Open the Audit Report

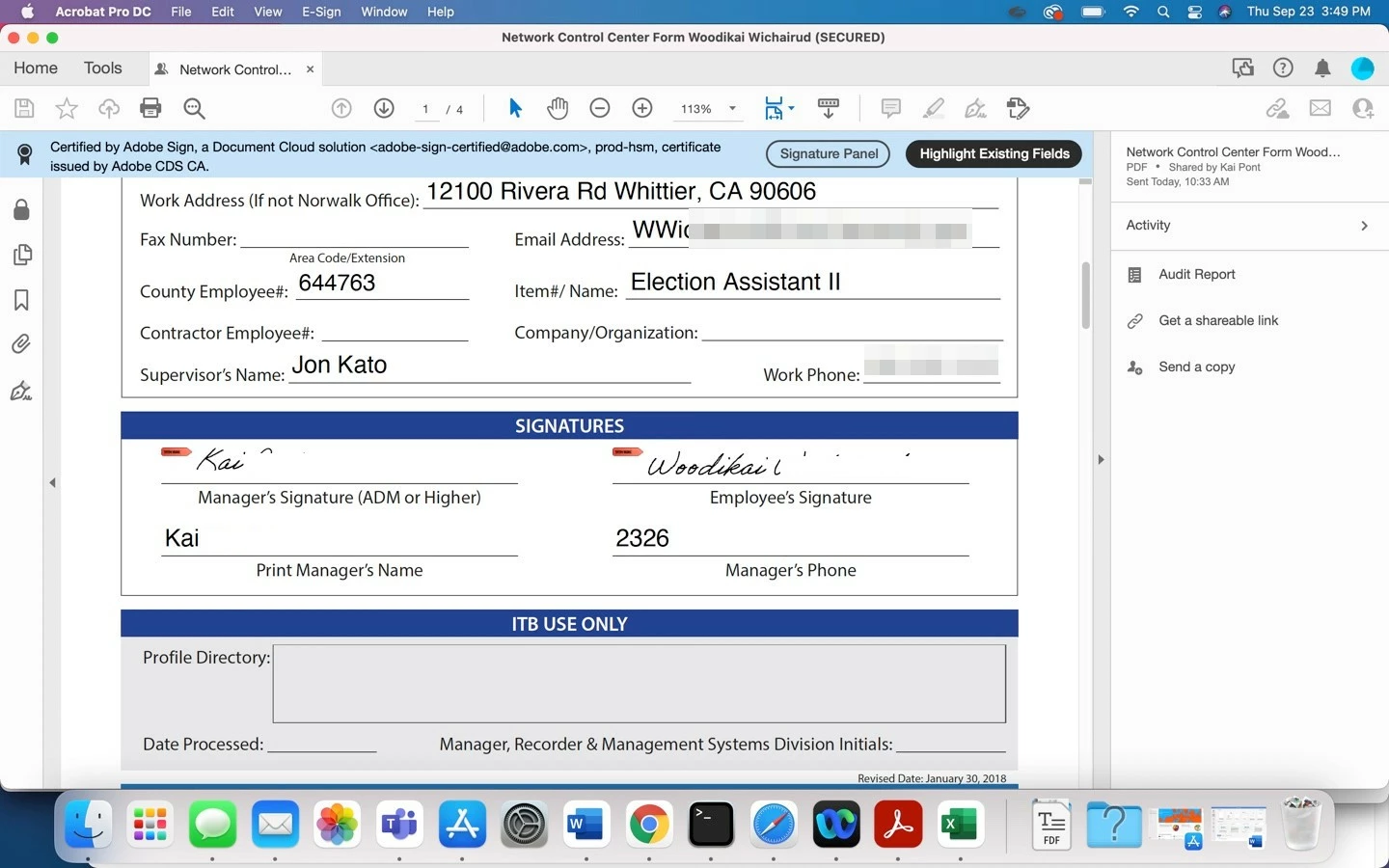coord(1197,274)
